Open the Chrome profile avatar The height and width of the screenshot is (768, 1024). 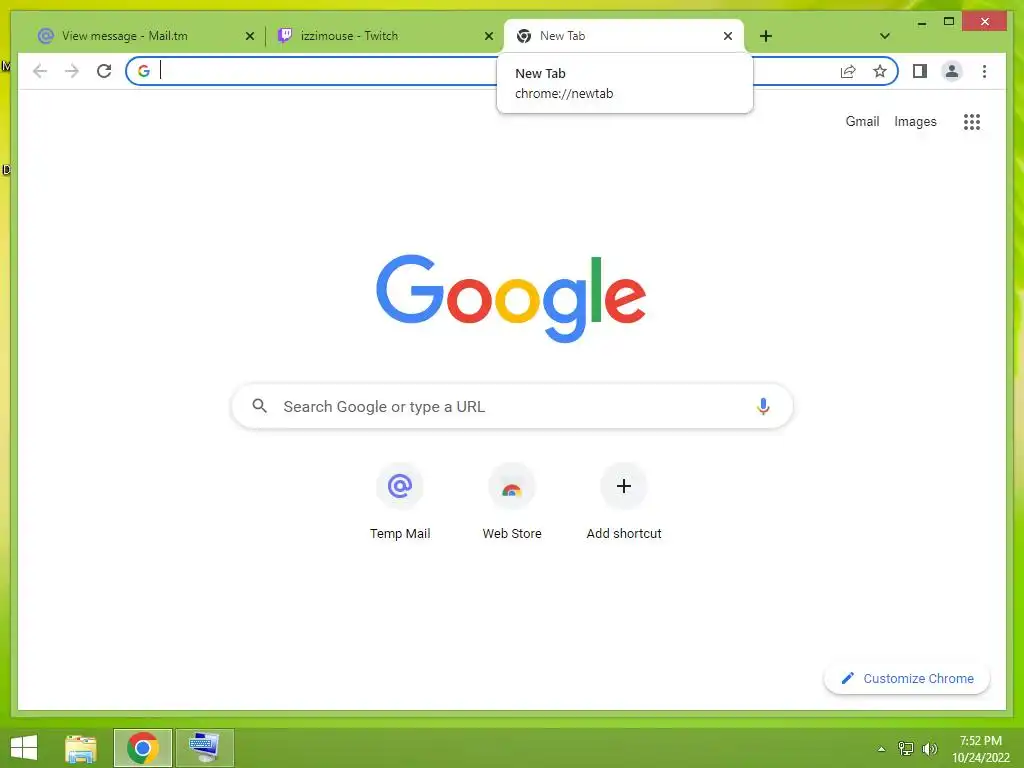[x=952, y=71]
